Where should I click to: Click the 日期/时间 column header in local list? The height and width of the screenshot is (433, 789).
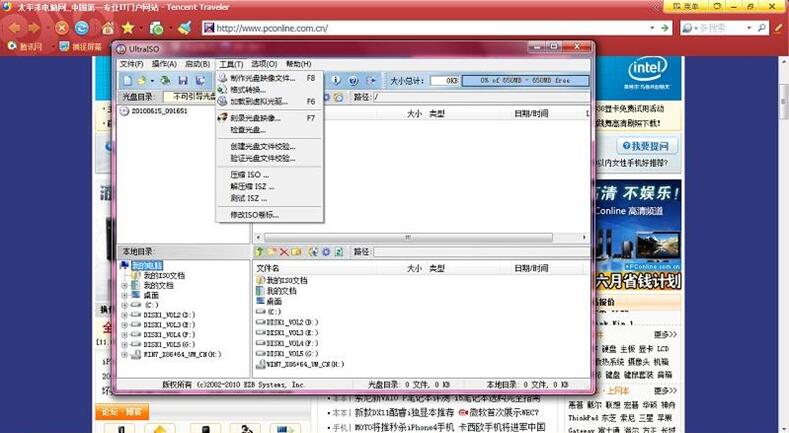(x=531, y=268)
